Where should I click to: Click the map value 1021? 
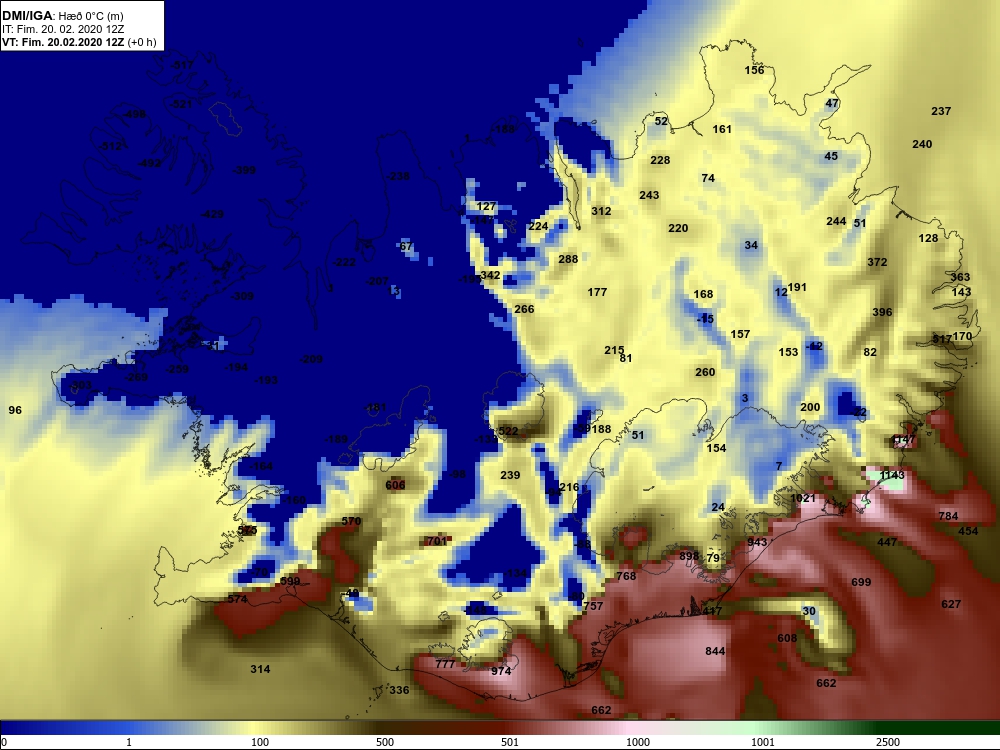803,499
